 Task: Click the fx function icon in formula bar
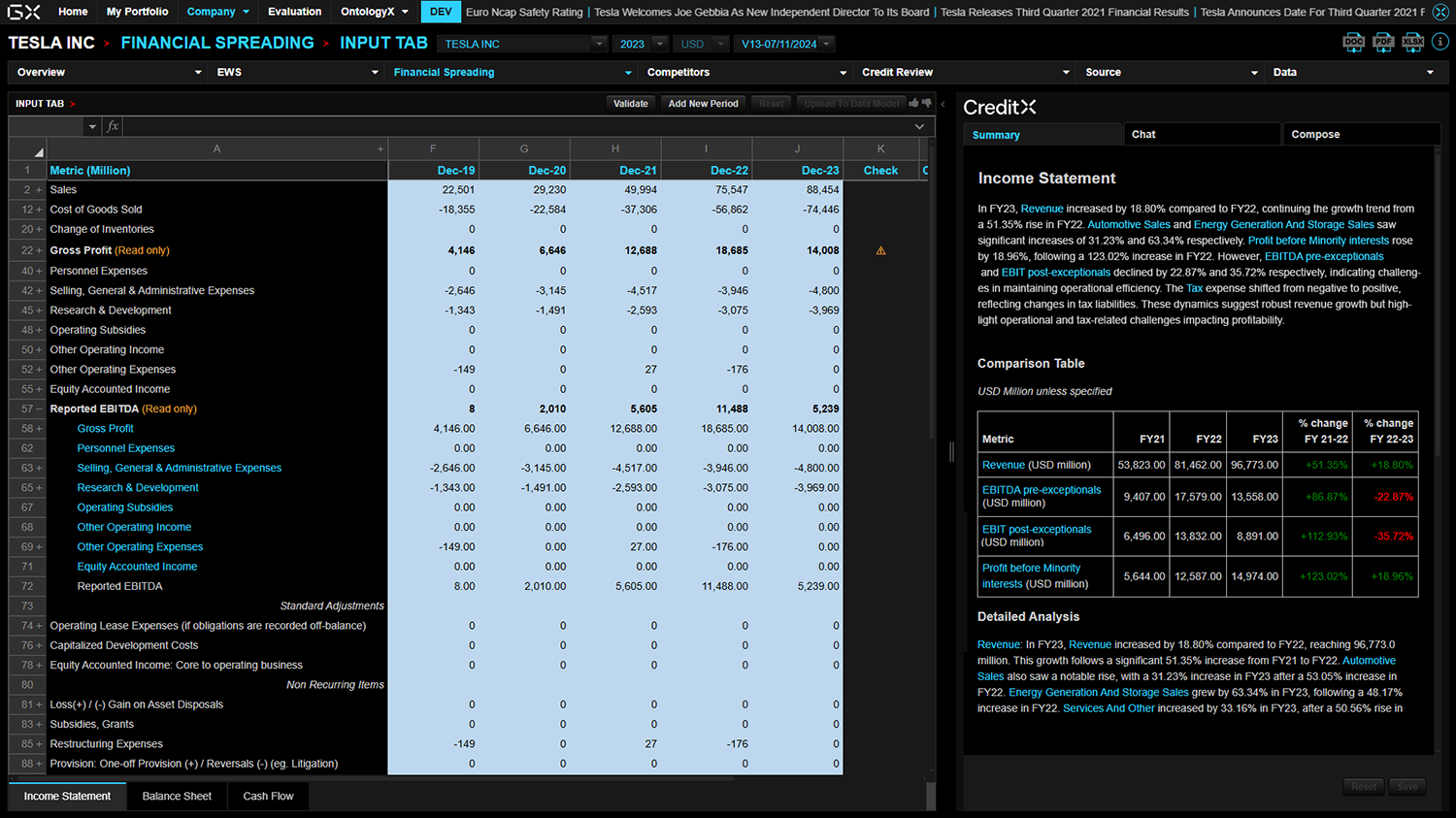point(113,126)
